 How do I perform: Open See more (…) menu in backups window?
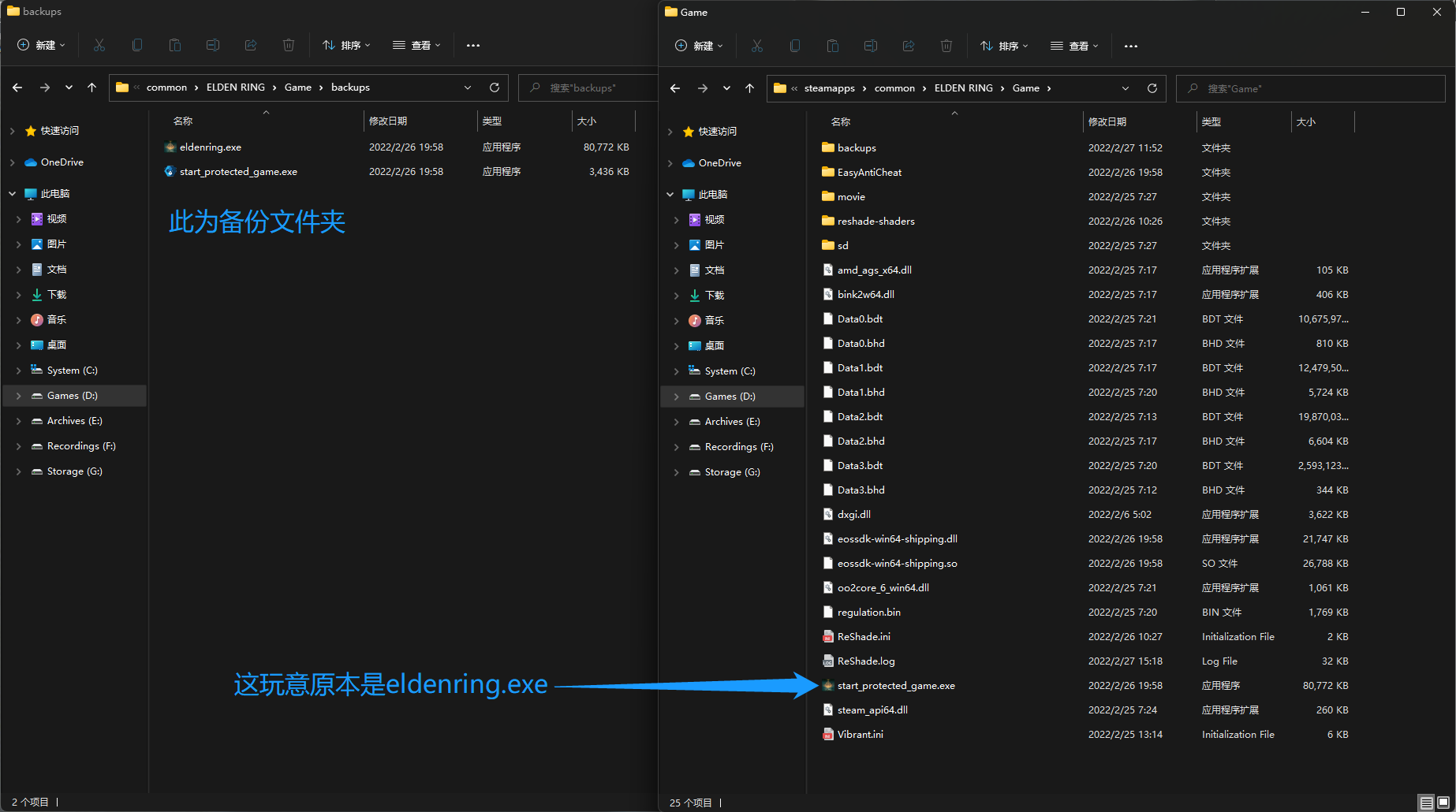(x=473, y=45)
